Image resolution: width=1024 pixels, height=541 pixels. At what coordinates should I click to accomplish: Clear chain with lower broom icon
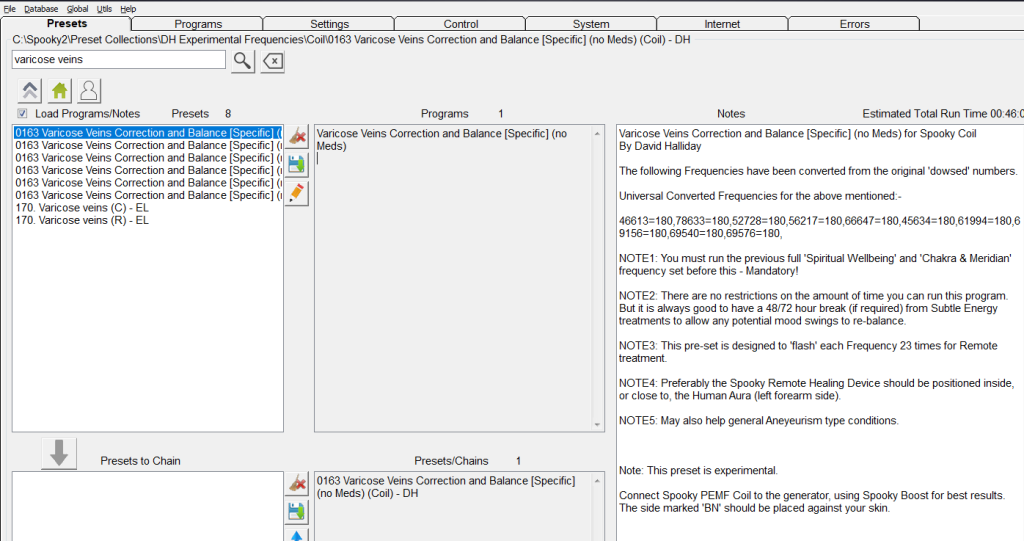297,485
